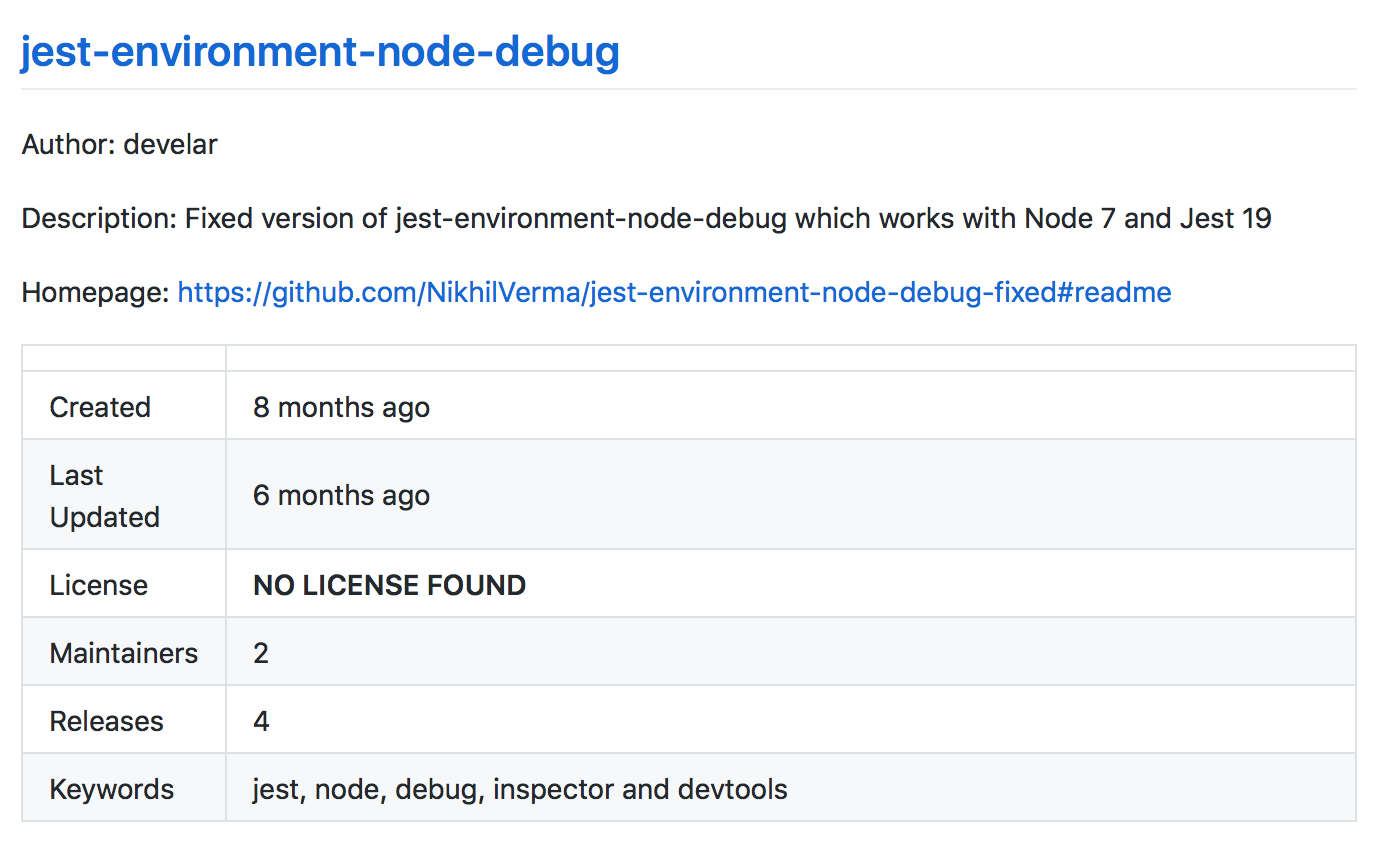Click the empty right table header cell

click(x=790, y=358)
